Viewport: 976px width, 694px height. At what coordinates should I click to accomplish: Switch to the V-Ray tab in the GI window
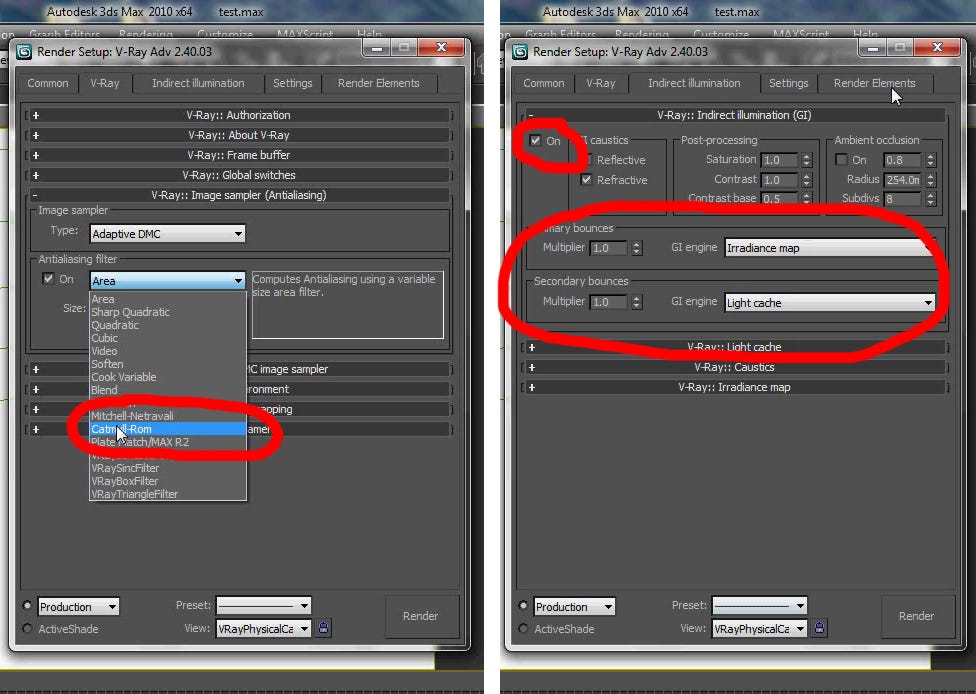[601, 83]
